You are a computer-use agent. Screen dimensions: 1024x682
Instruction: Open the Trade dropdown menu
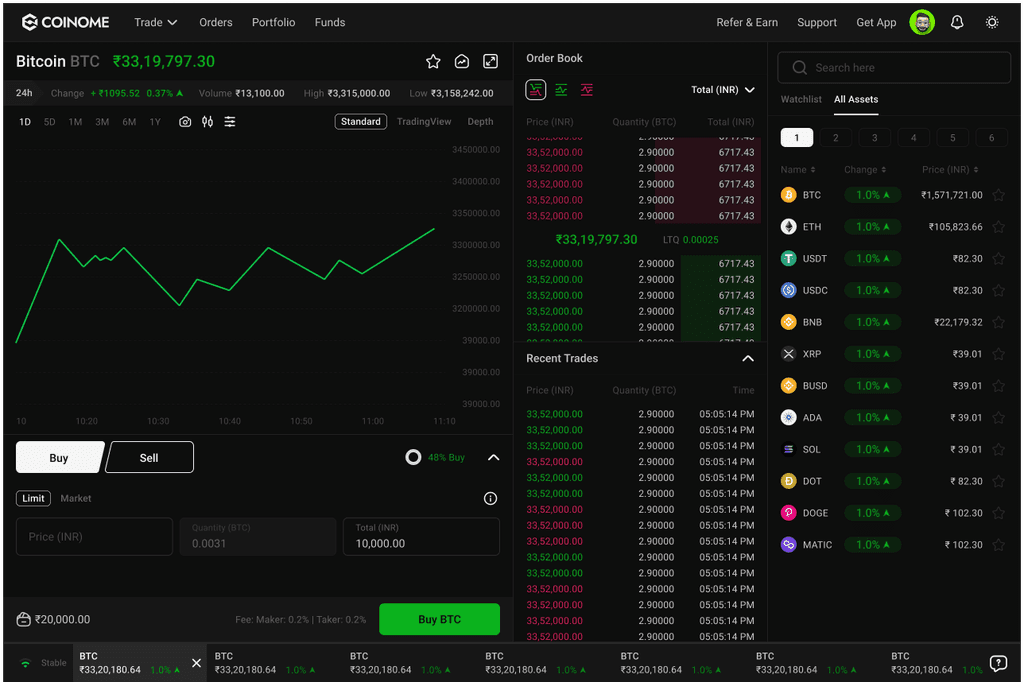point(155,22)
